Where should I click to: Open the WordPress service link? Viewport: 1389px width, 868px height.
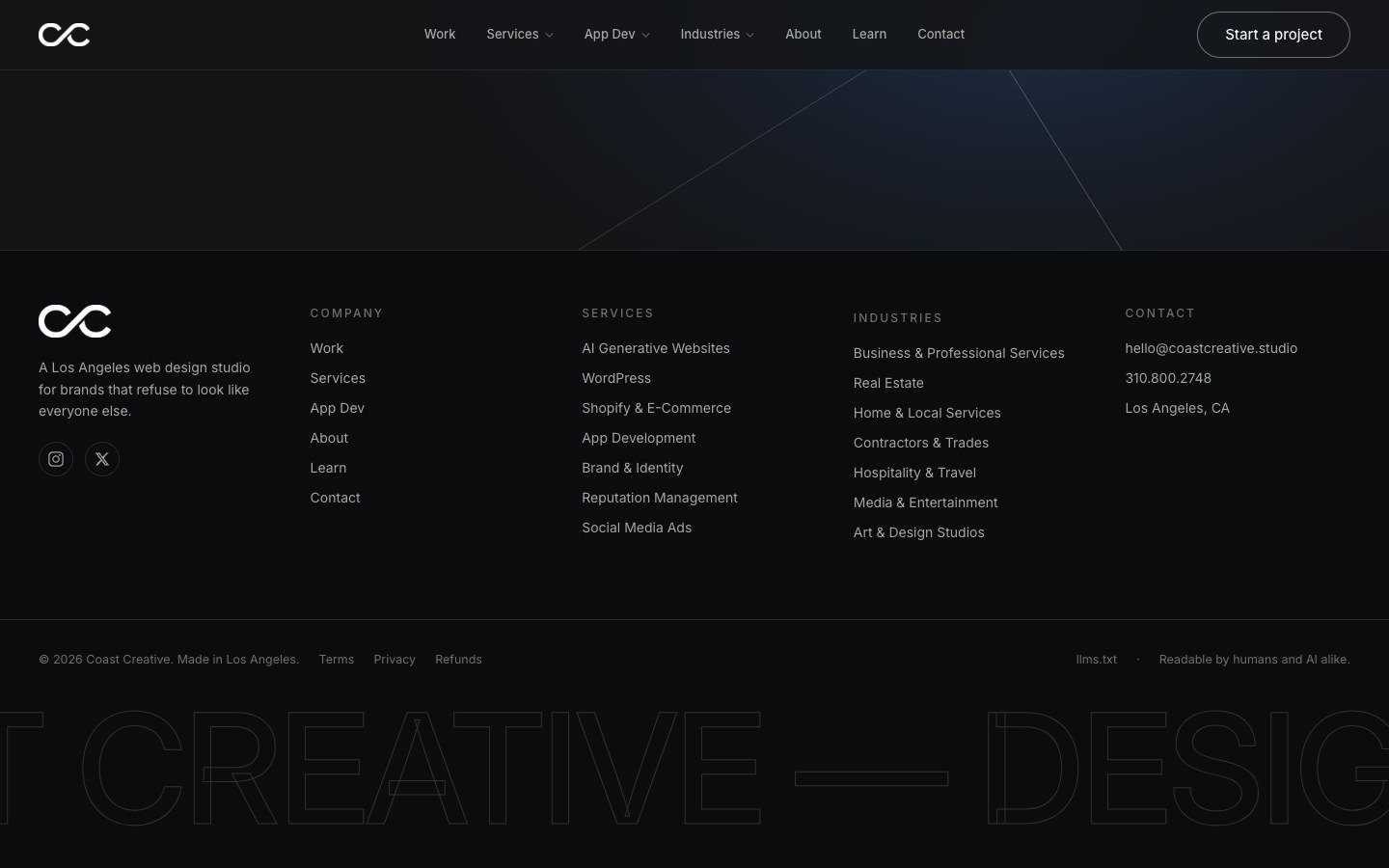[616, 378]
